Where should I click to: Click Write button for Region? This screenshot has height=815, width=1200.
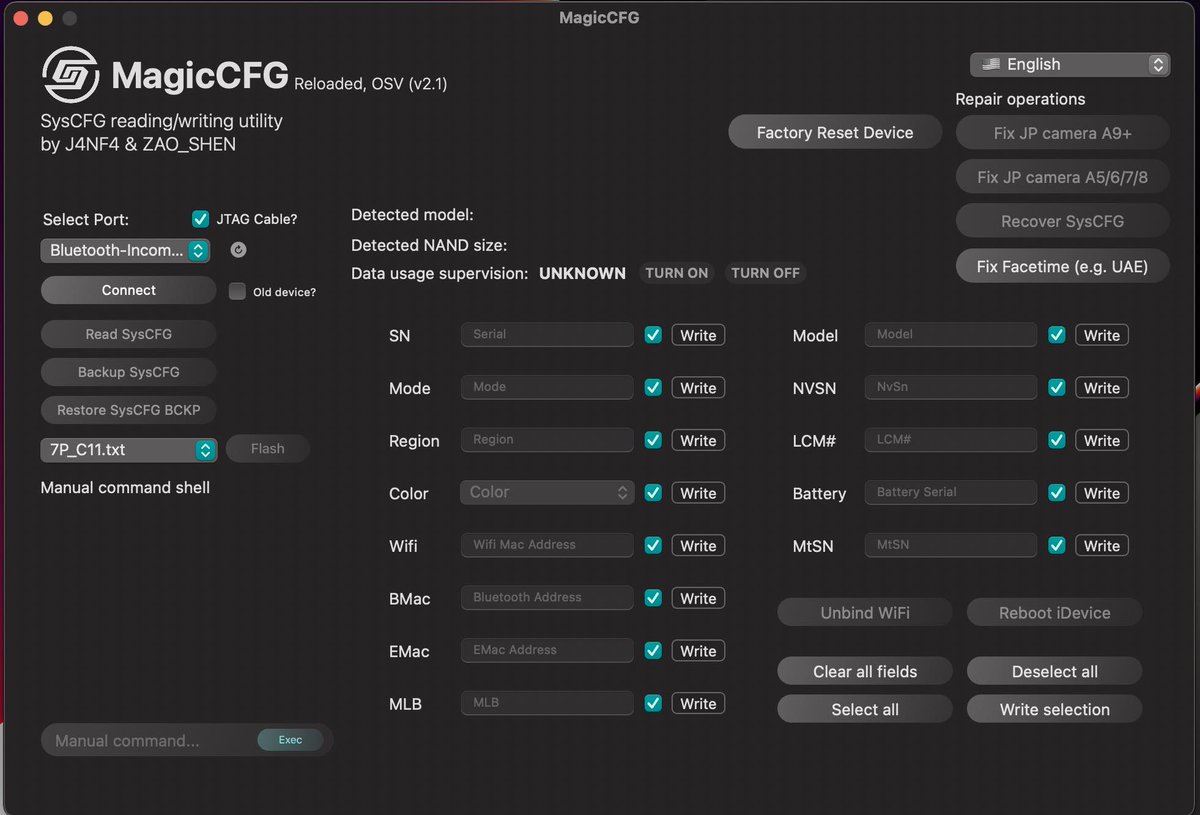pyautogui.click(x=698, y=440)
